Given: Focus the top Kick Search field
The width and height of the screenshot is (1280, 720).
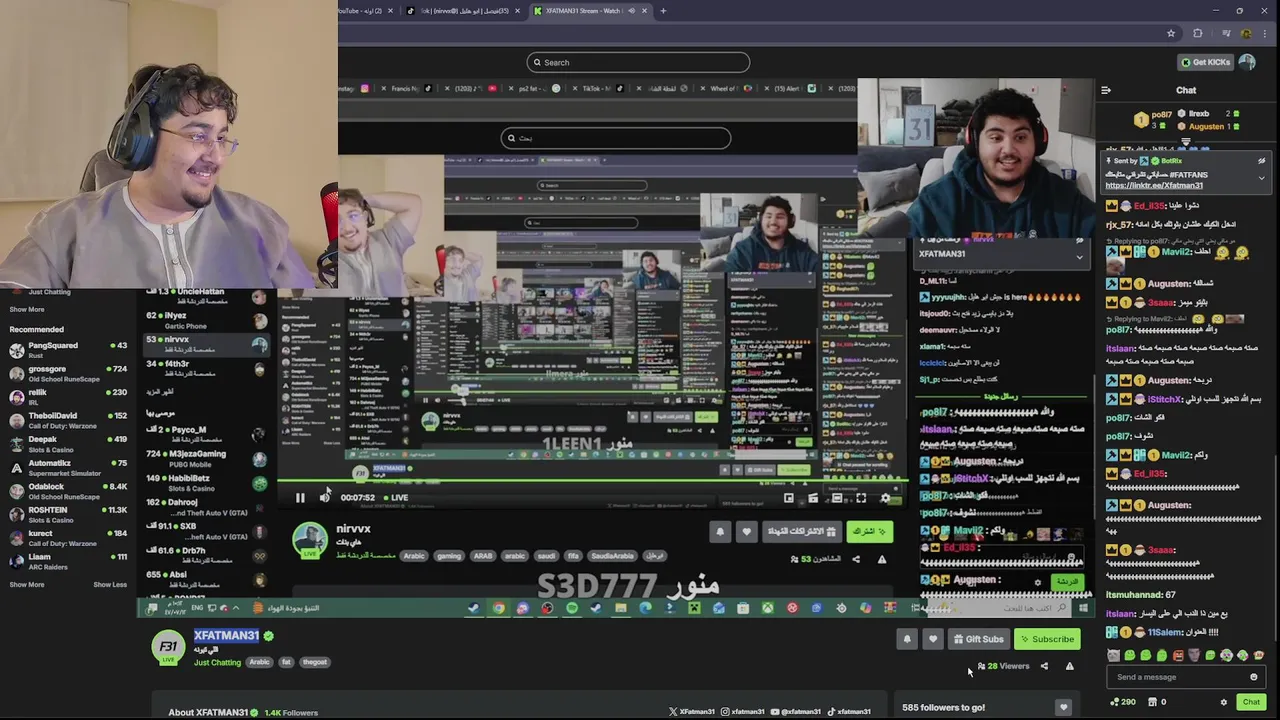Looking at the screenshot, I should 638,62.
